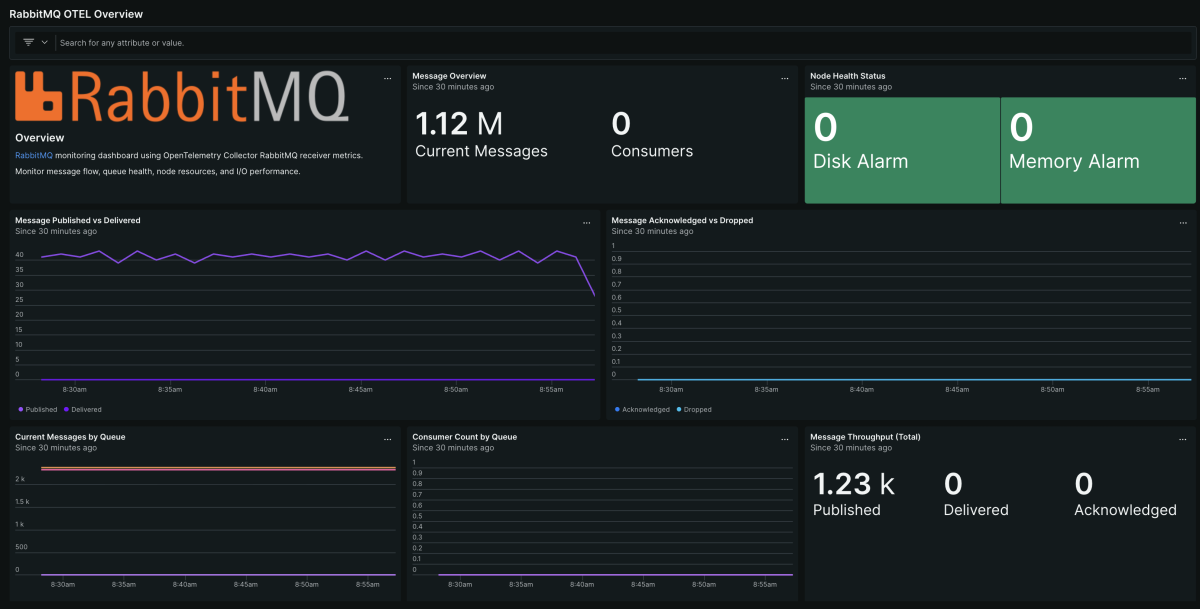1200x609 pixels.
Task: Hide the Delivered series via its legend entry
Action: (x=85, y=409)
